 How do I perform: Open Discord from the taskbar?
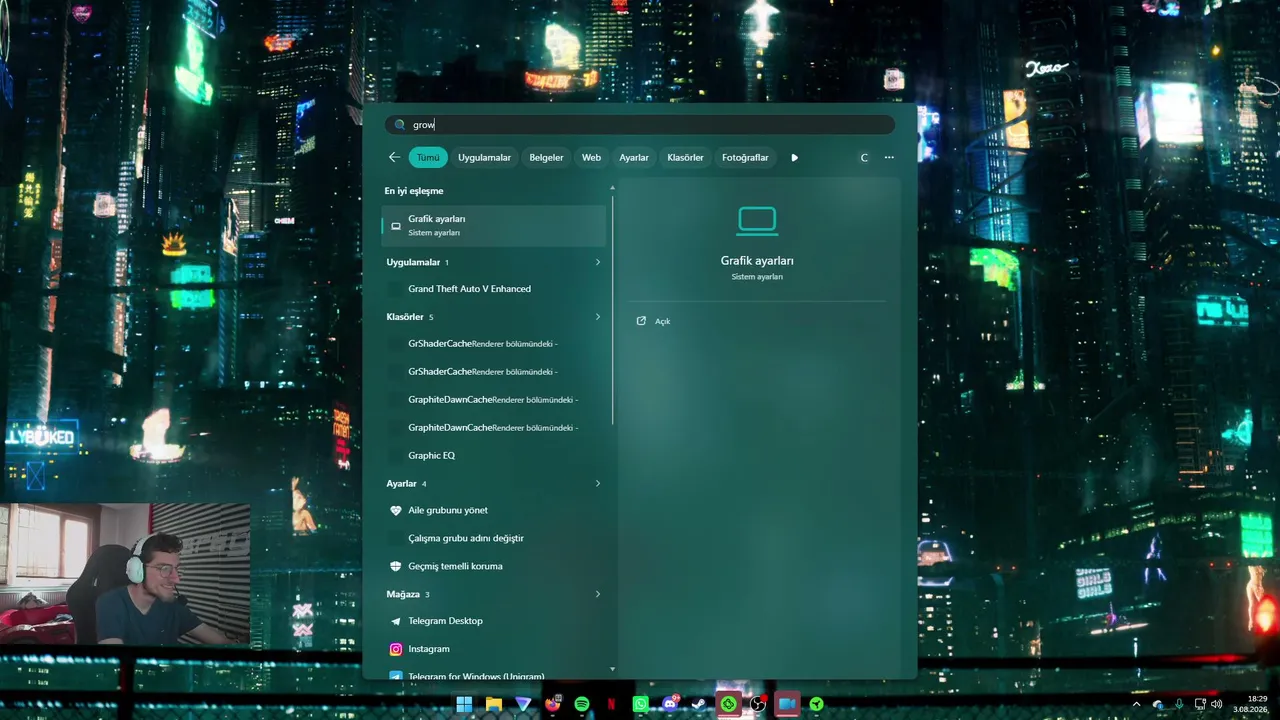(670, 704)
